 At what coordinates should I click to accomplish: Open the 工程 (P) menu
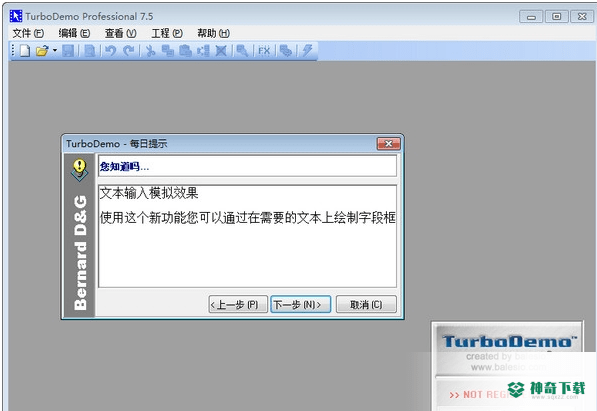coord(167,34)
